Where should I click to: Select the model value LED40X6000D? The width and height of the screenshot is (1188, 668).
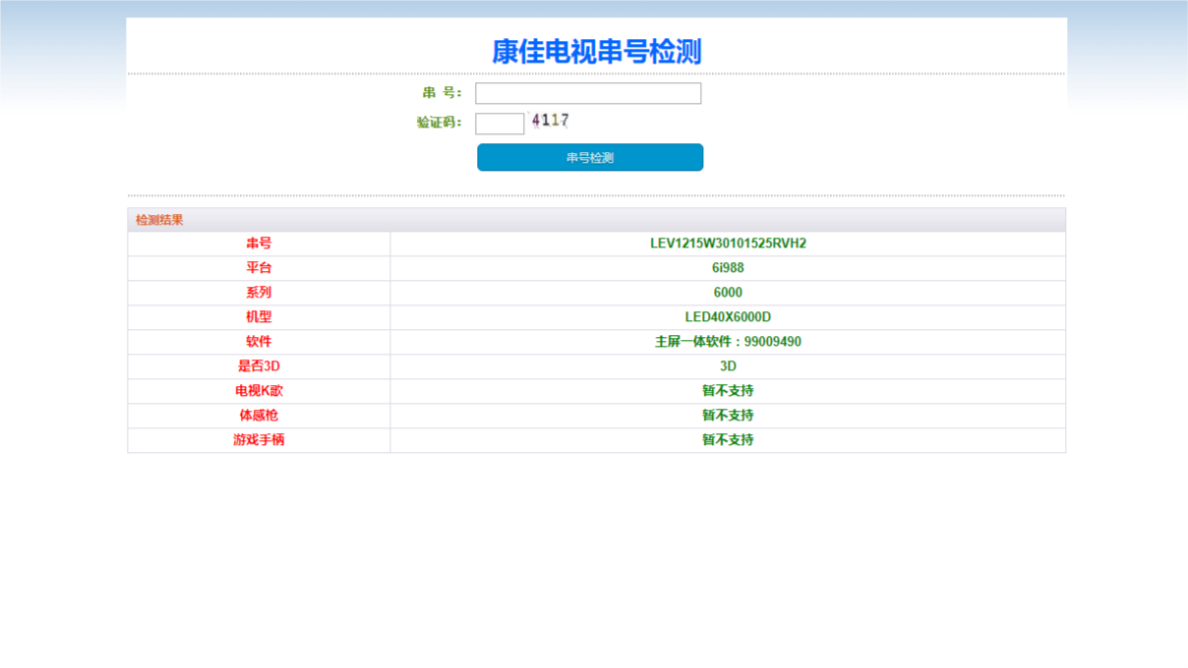point(728,317)
